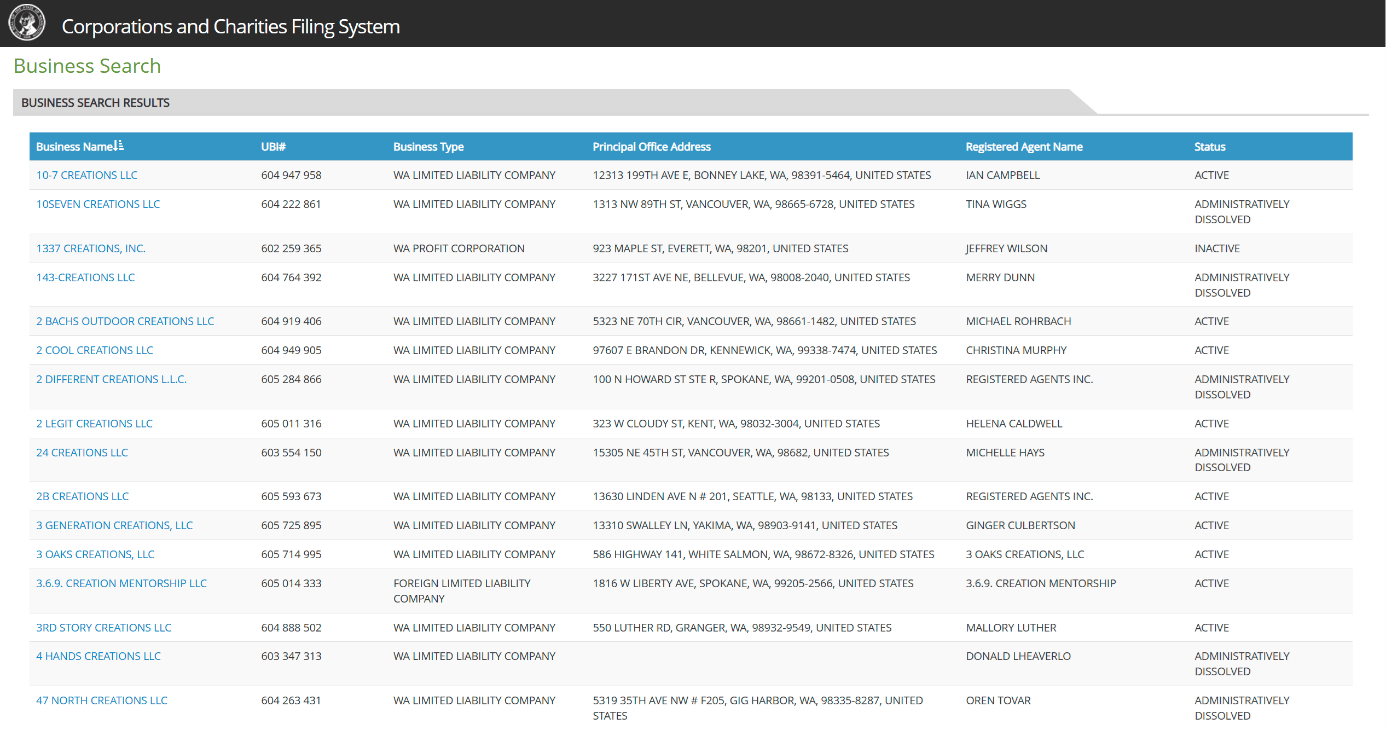
Task: Click registered agent DONALD LHEAVERLO
Action: [x=1018, y=656]
